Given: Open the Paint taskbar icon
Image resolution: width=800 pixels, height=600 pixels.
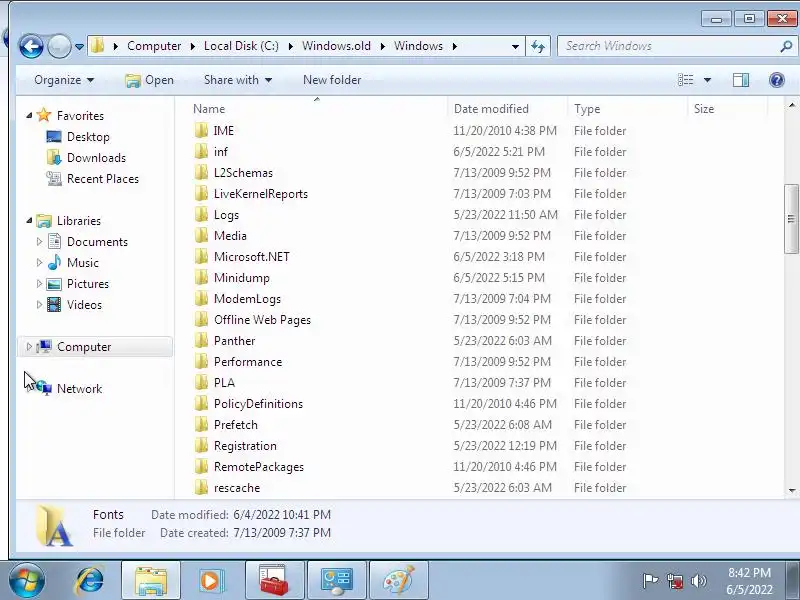Looking at the screenshot, I should click(398, 581).
